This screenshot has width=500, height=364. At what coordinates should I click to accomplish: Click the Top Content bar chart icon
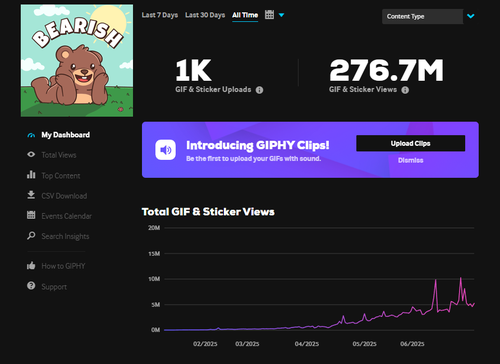pyautogui.click(x=31, y=175)
